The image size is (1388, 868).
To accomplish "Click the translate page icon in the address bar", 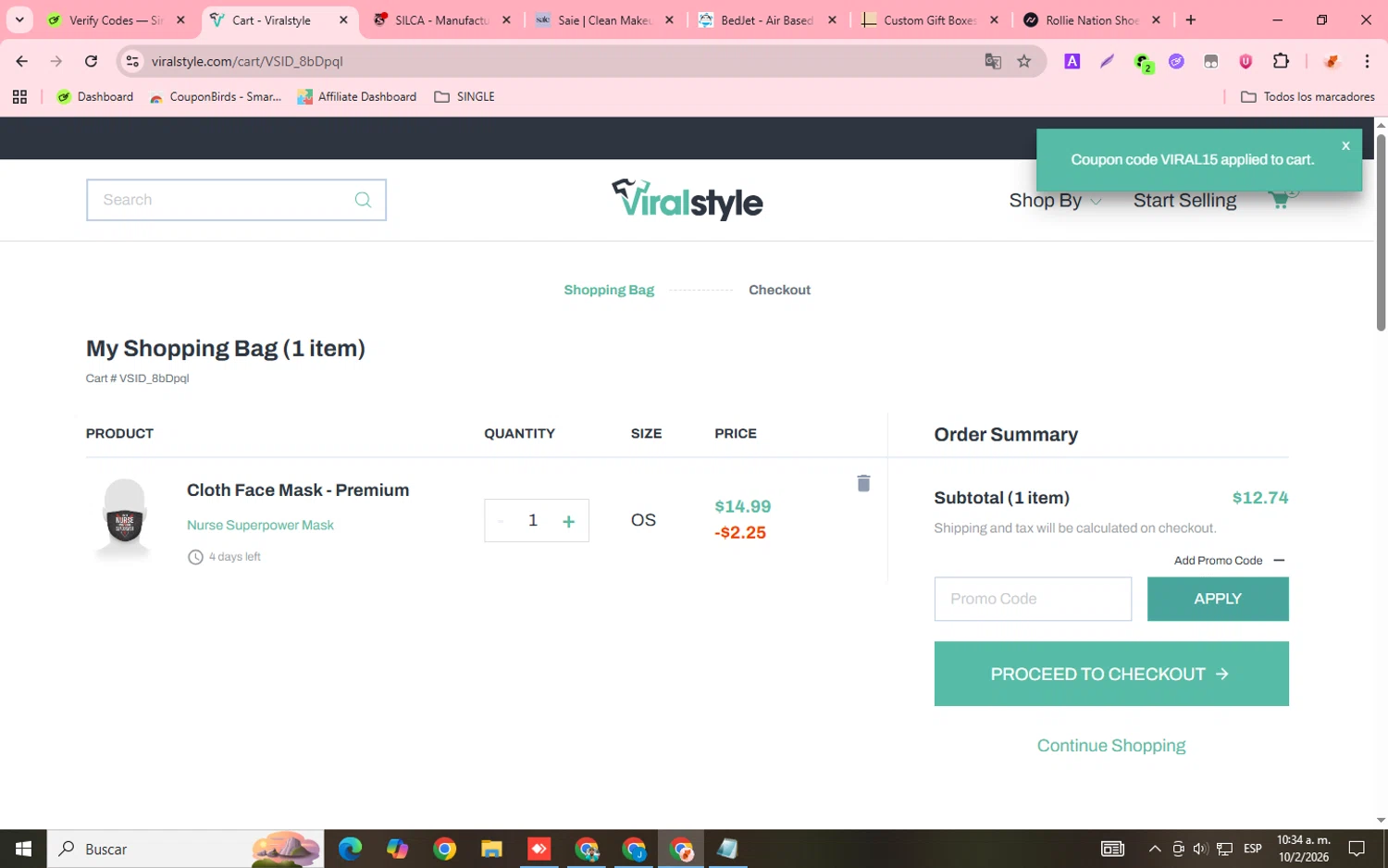I will click(x=993, y=61).
